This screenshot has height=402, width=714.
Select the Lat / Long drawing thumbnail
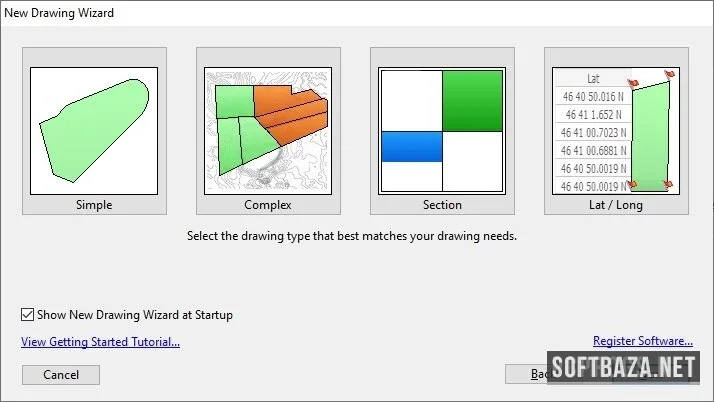coord(616,131)
